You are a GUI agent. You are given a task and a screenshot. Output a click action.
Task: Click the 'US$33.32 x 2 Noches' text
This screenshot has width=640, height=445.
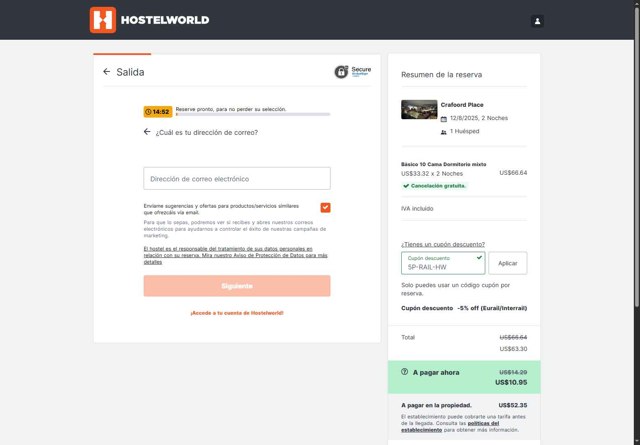[432, 174]
